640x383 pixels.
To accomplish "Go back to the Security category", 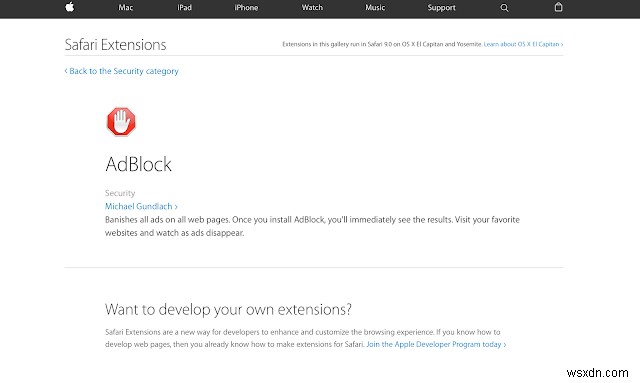I will (x=122, y=71).
